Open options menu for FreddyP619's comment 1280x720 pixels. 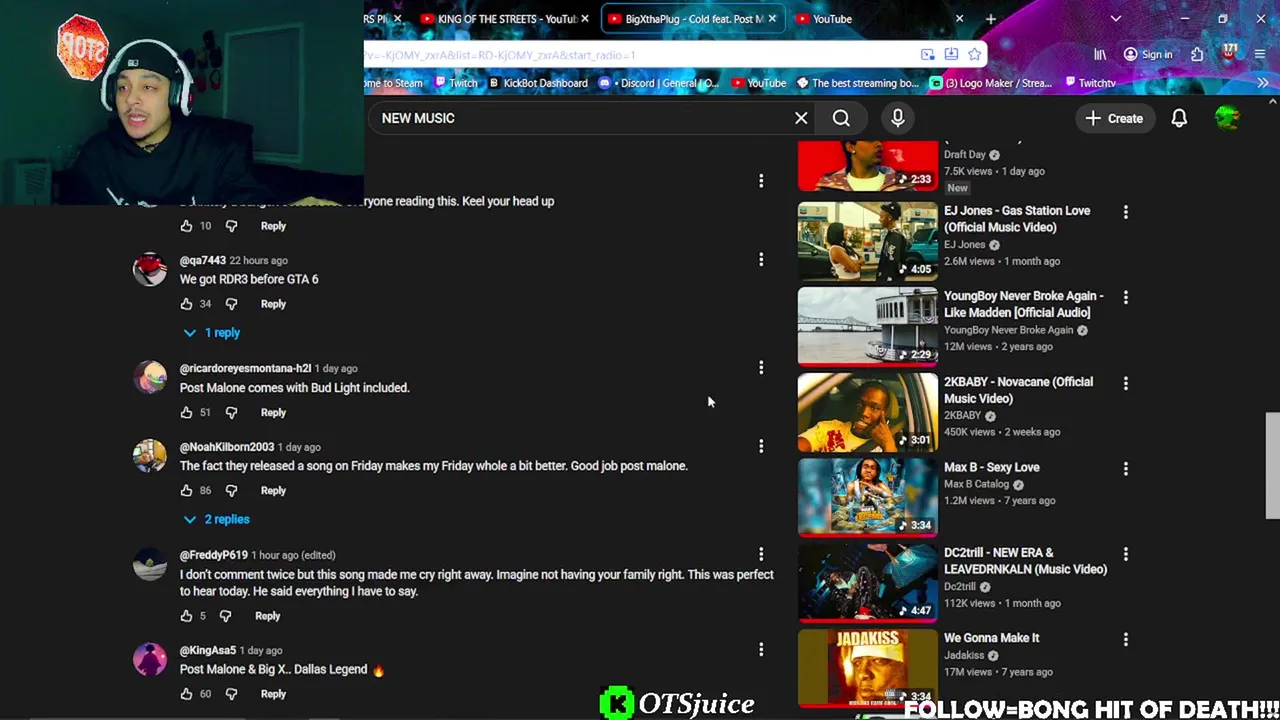pos(761,554)
